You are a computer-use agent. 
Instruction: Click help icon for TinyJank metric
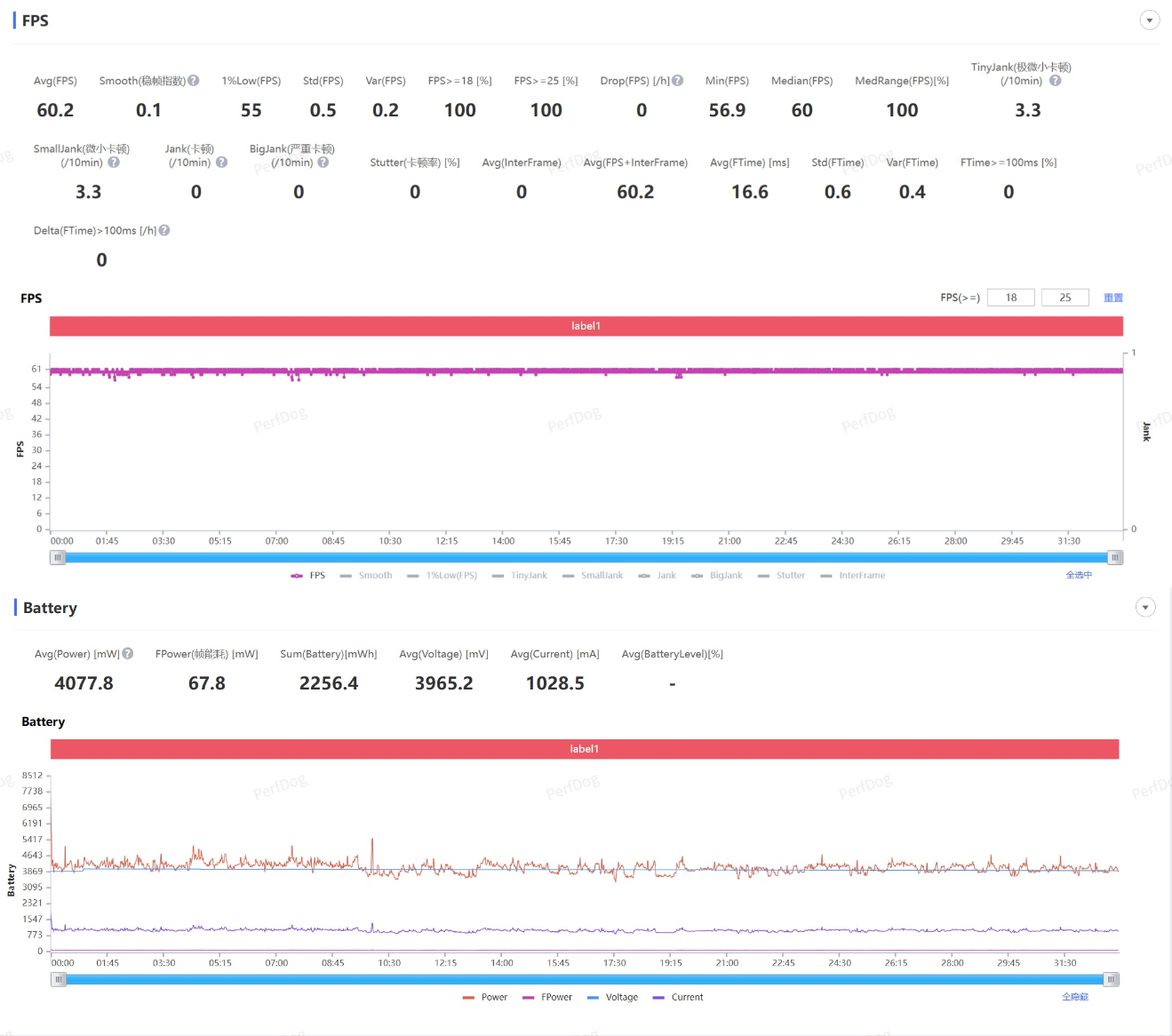coord(1055,81)
